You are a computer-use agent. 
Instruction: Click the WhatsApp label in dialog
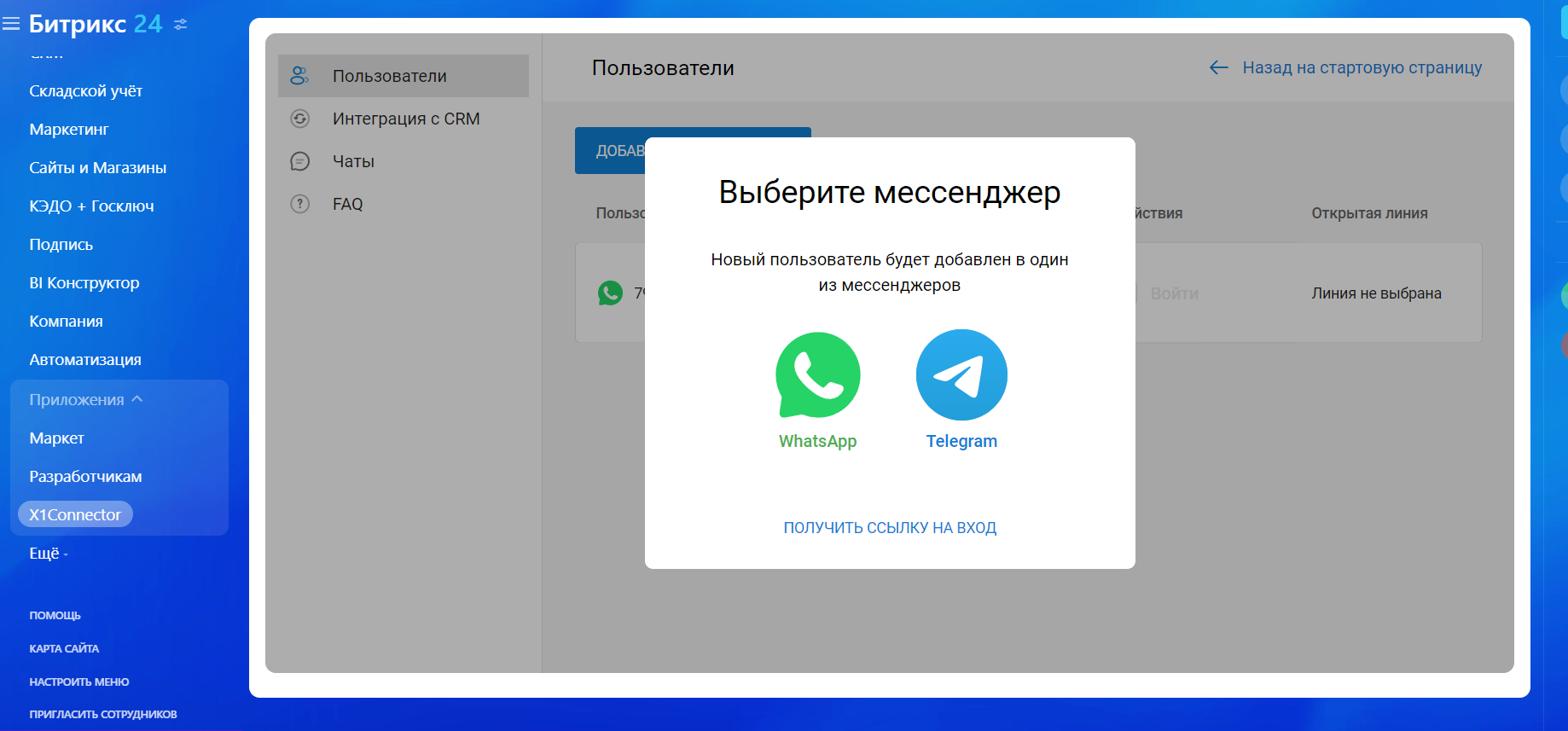(x=817, y=441)
